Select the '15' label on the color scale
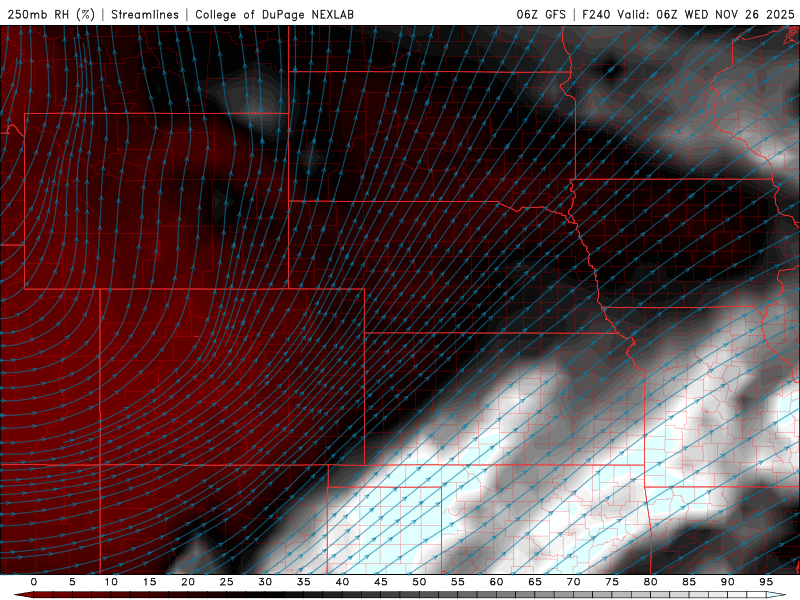 [x=149, y=582]
